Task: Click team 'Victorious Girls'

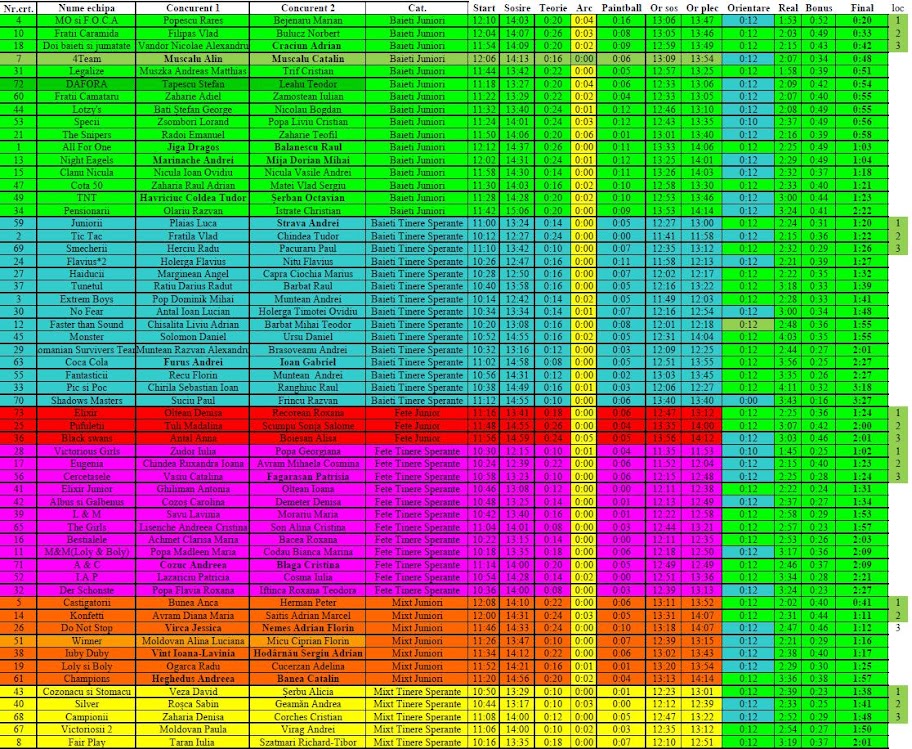Action: coord(86,451)
